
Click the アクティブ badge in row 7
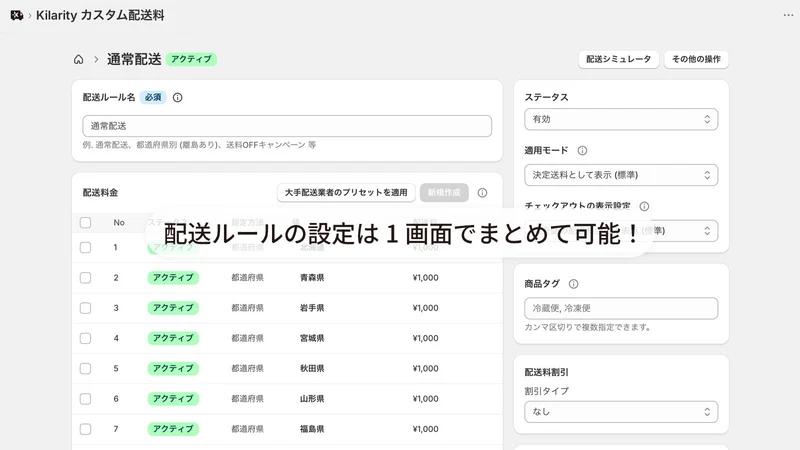pos(173,429)
